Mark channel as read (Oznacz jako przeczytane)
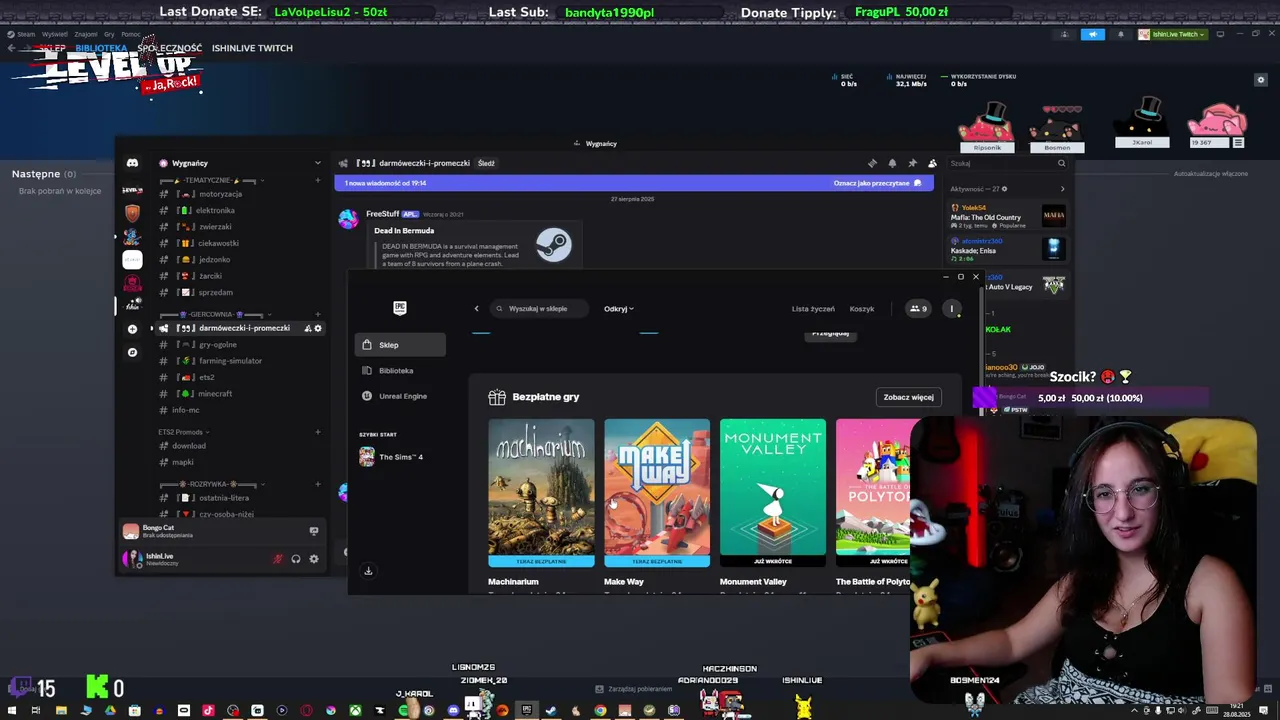The height and width of the screenshot is (720, 1280). click(877, 183)
